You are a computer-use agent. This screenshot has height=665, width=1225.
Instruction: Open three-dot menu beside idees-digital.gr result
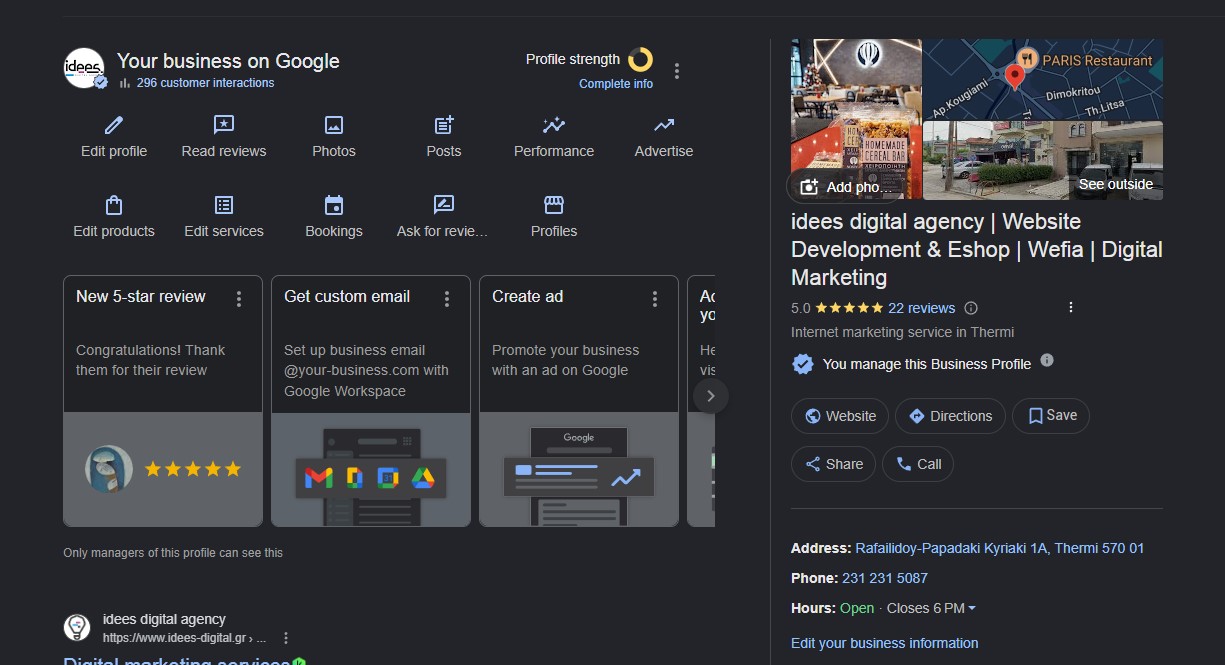(286, 638)
